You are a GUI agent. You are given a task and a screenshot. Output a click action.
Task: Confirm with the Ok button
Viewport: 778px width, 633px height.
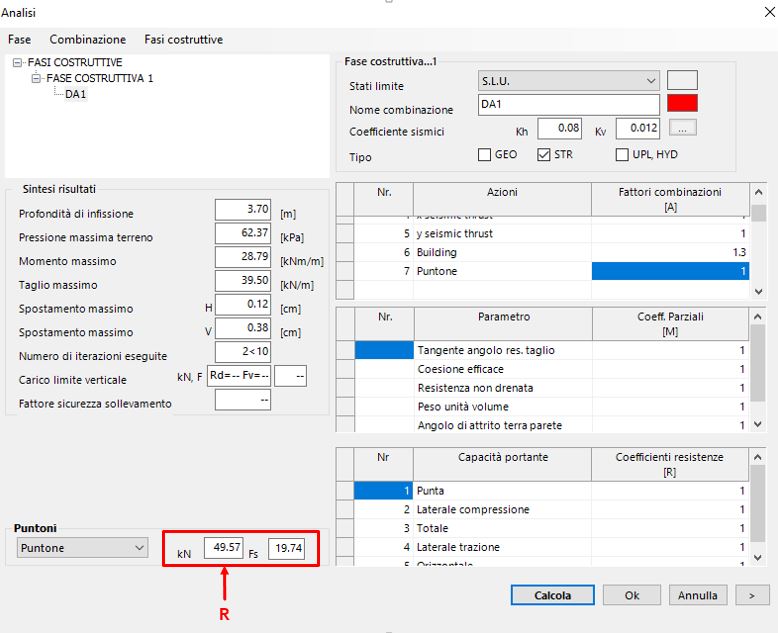pos(631,595)
